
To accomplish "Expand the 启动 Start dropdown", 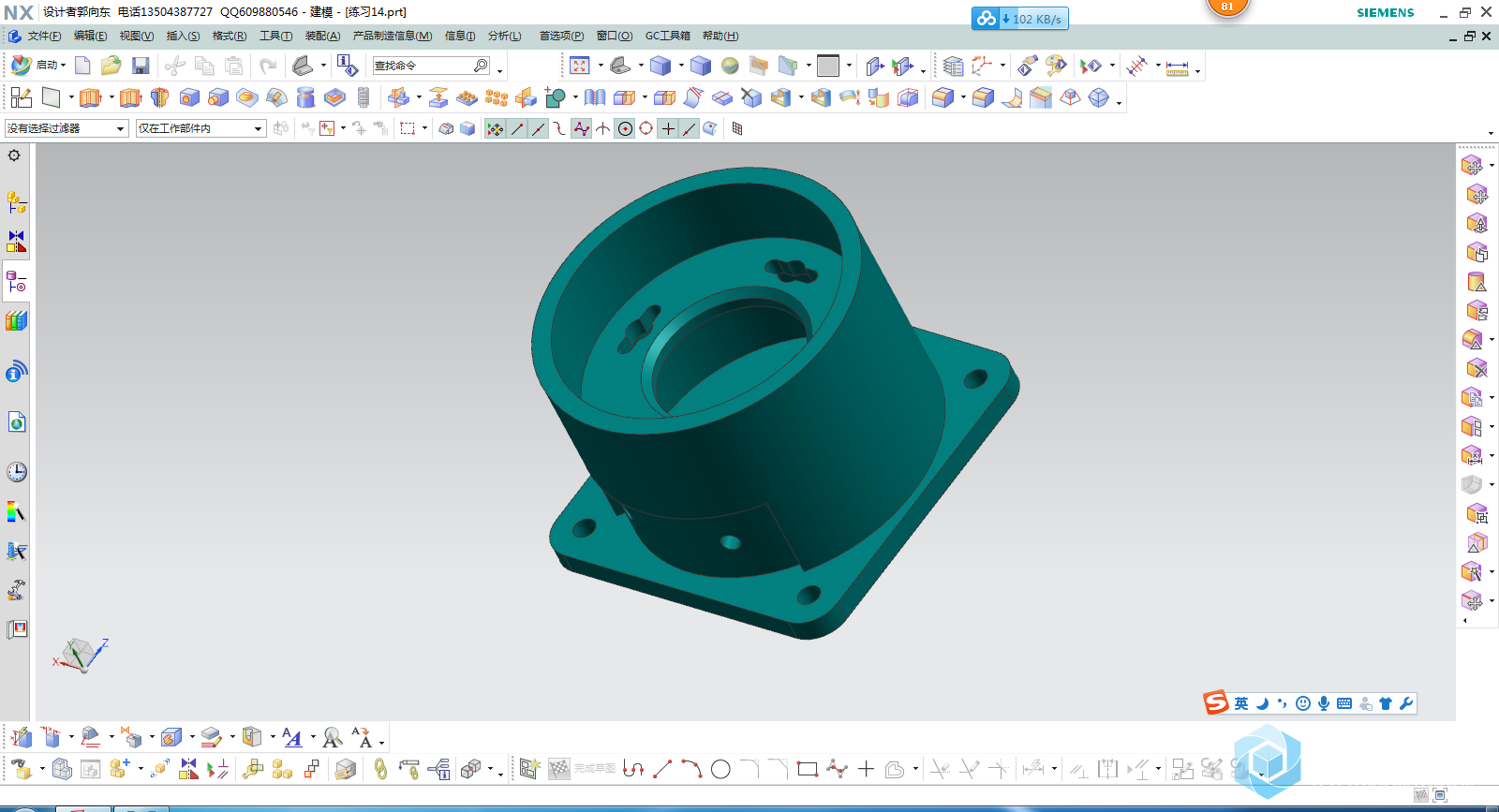I will click(x=63, y=66).
